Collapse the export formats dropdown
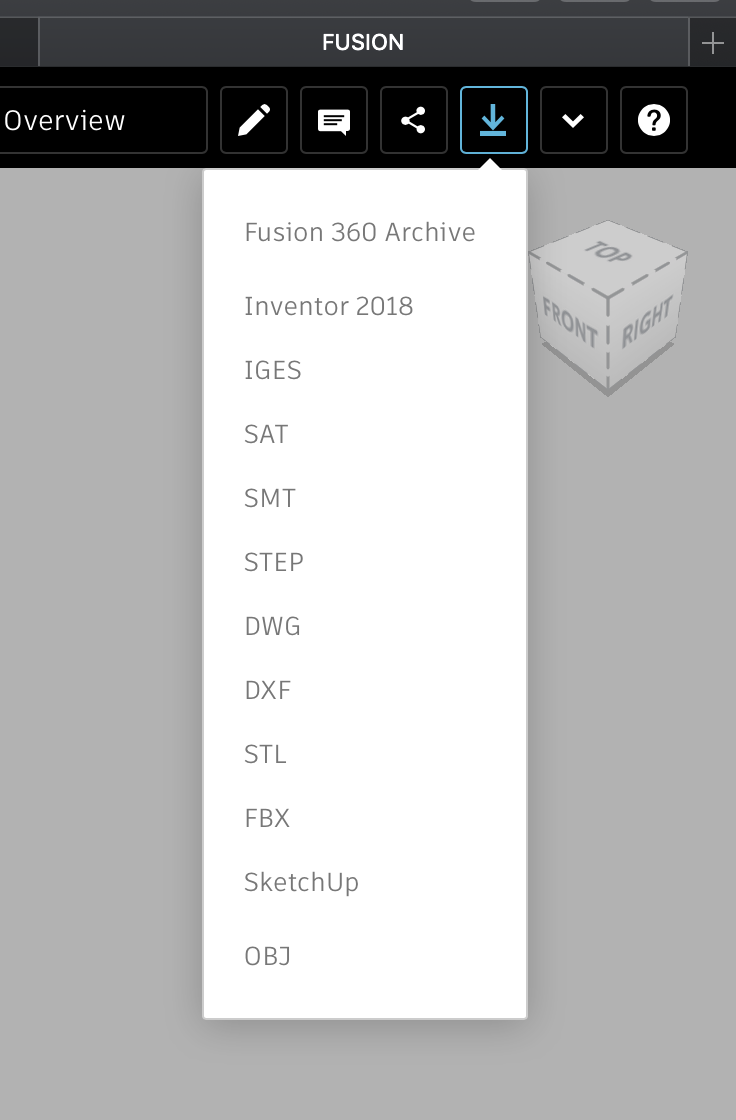This screenshot has height=1120, width=736. click(493, 120)
